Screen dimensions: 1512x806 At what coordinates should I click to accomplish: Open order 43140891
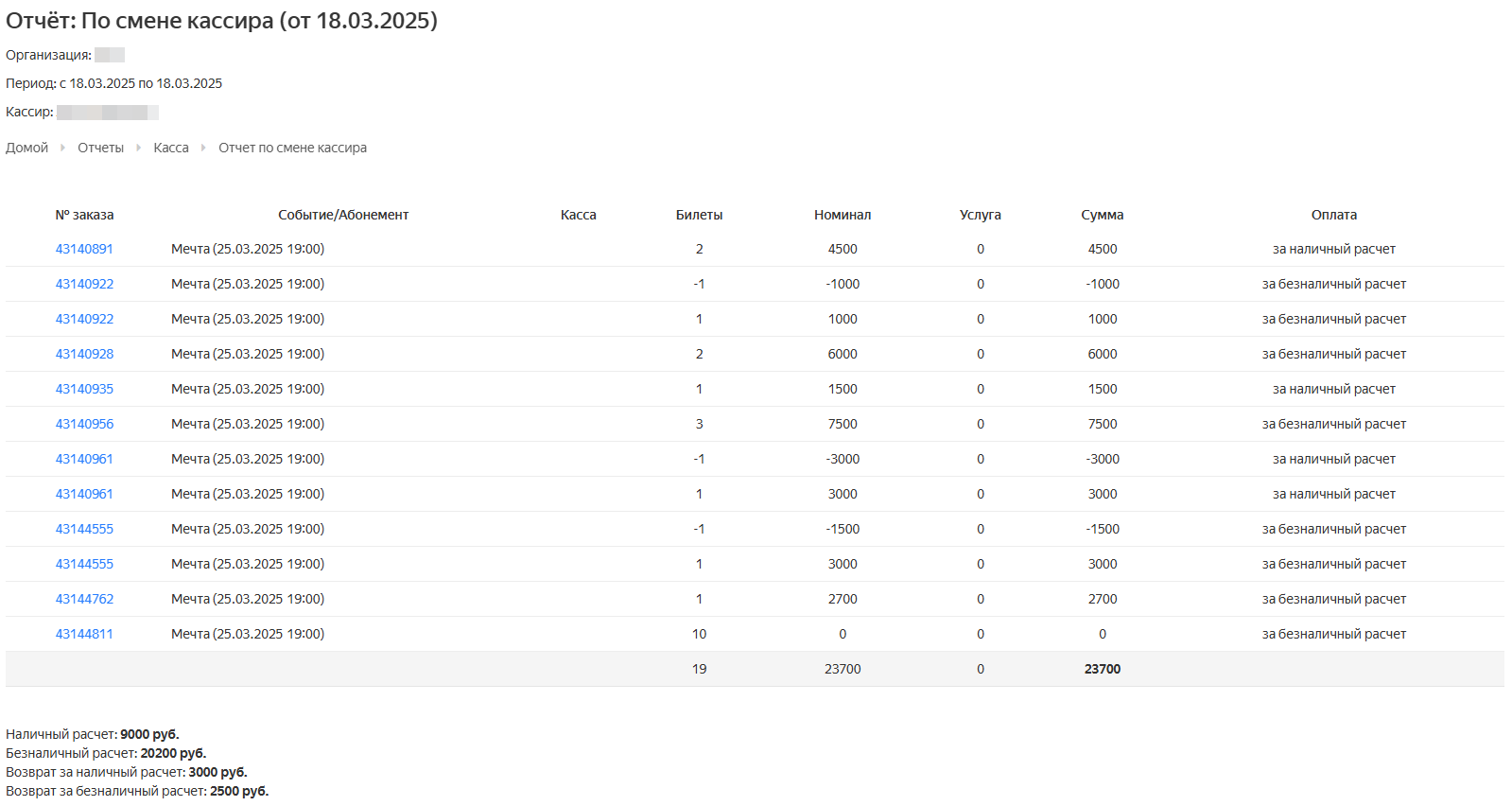(84, 249)
